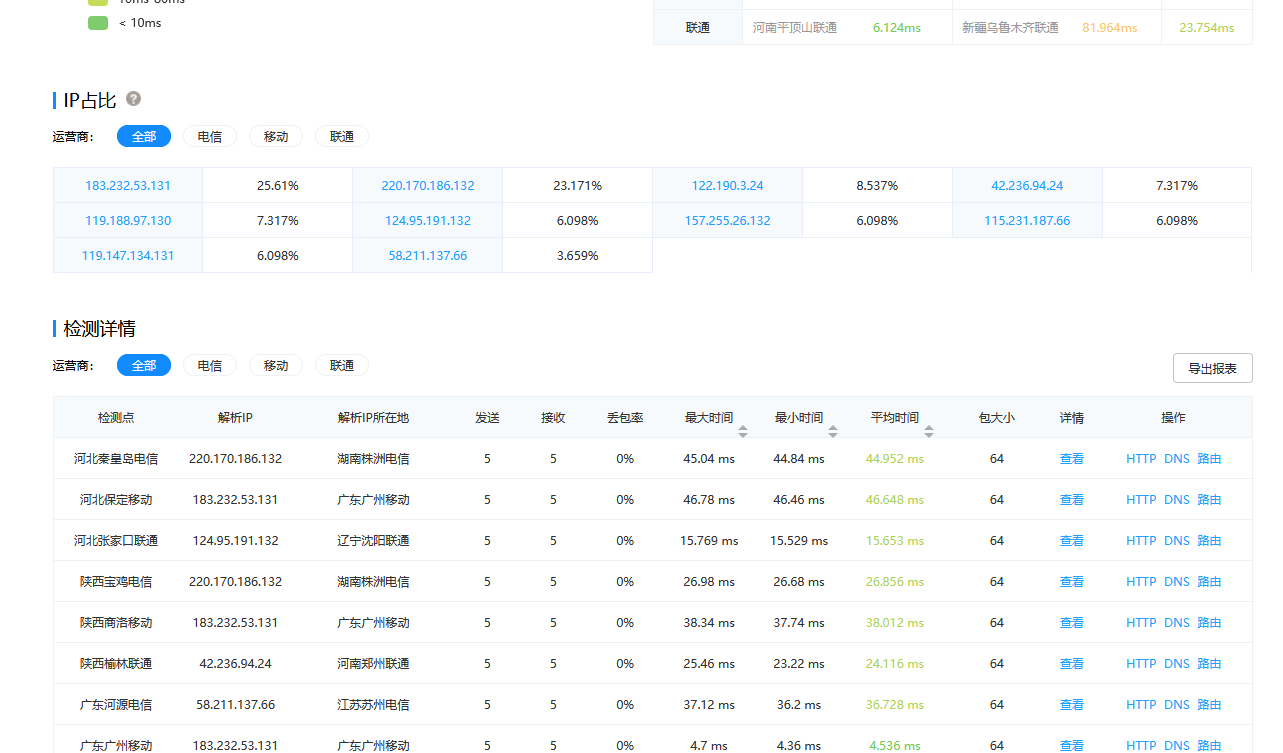Click IP address 58.211.137.66 link

point(428,255)
